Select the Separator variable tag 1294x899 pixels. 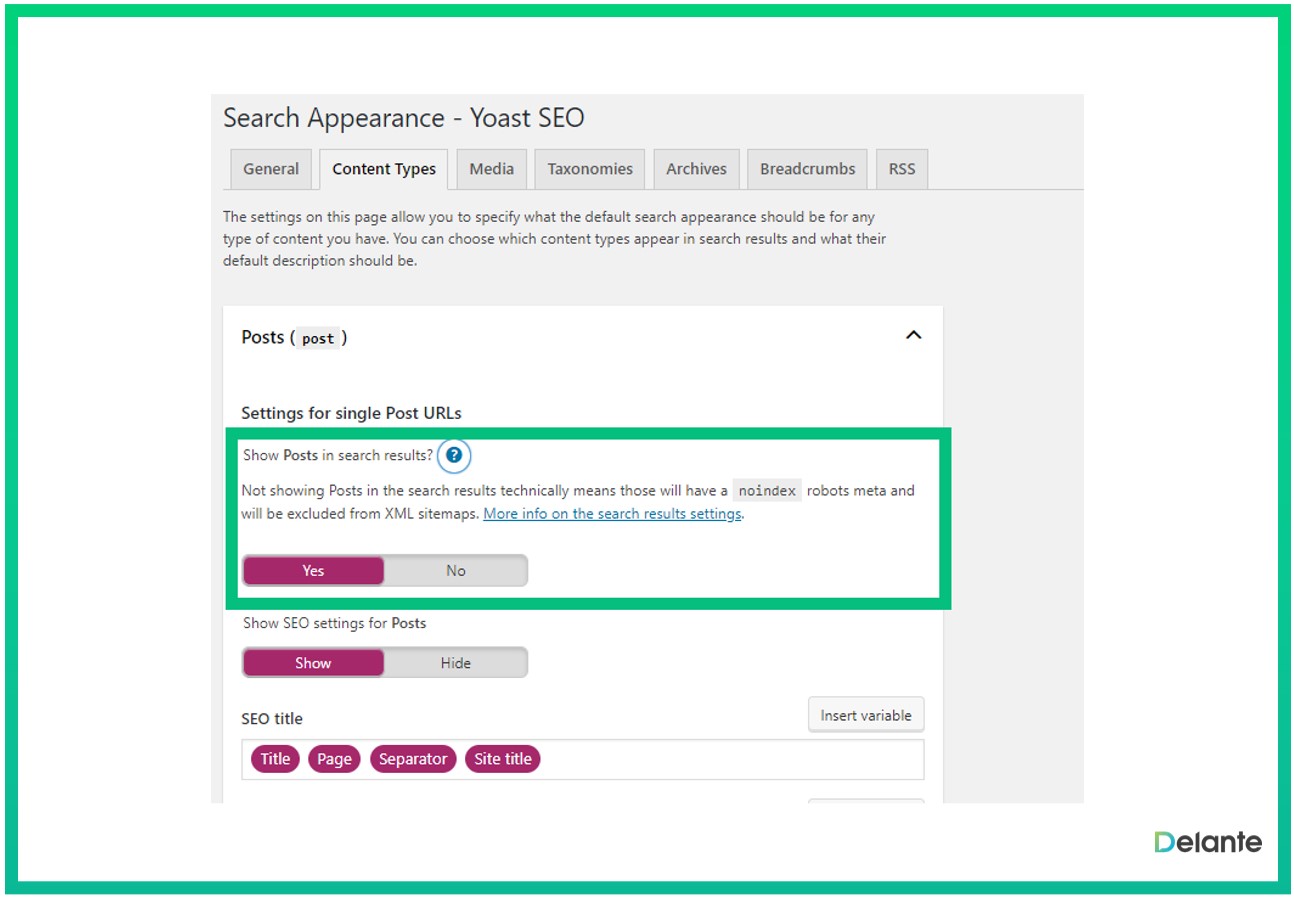click(x=413, y=759)
